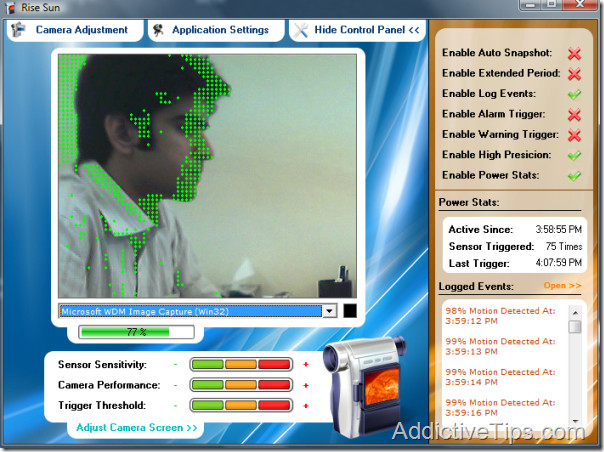Click the Active Since 3:58:55 PM value
604x452 pixels.
[x=559, y=230]
